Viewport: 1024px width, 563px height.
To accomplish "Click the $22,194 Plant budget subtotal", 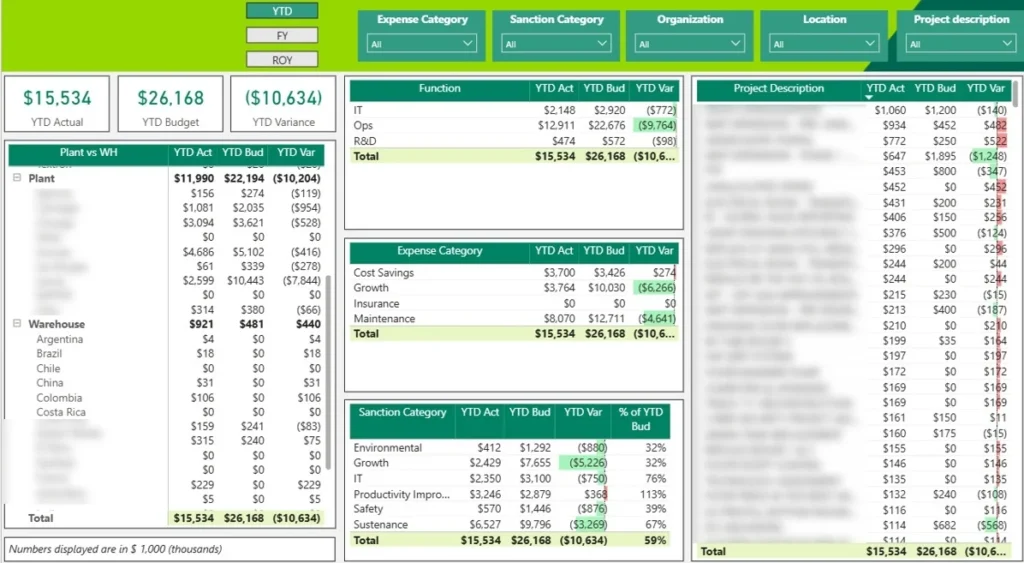I will click(x=244, y=178).
